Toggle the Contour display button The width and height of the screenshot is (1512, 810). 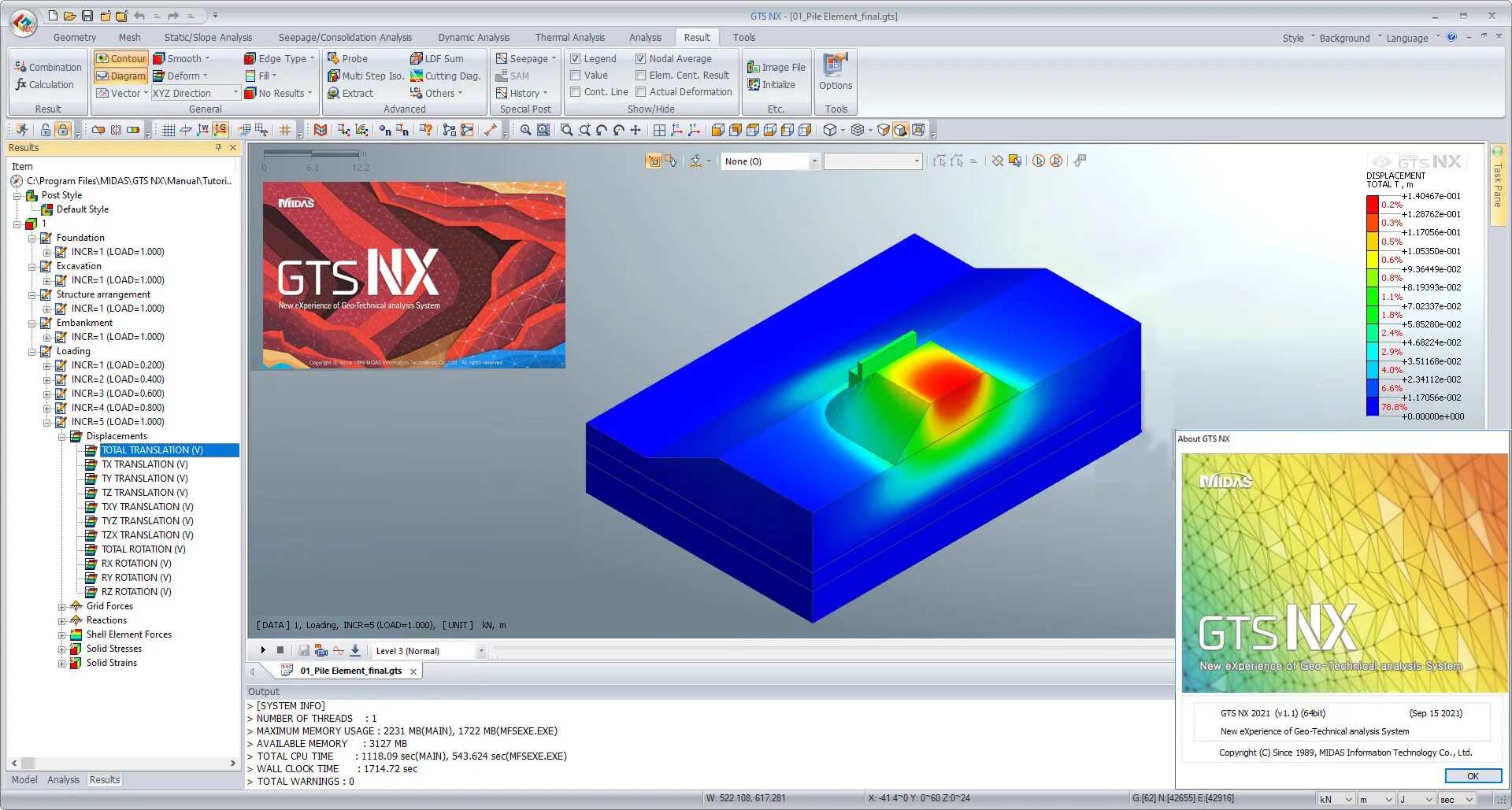120,58
